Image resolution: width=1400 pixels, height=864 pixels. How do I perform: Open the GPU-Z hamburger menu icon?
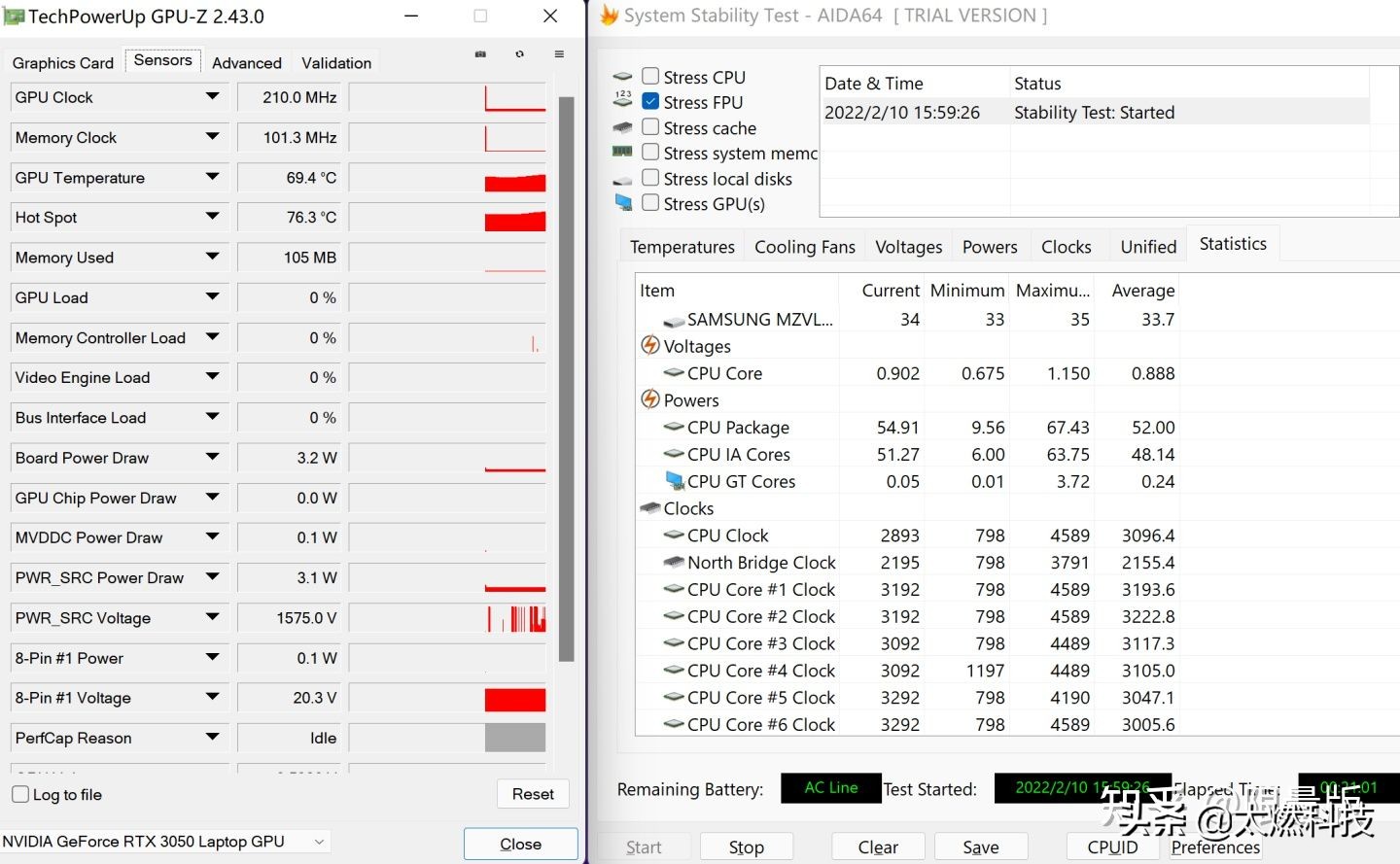click(x=559, y=54)
